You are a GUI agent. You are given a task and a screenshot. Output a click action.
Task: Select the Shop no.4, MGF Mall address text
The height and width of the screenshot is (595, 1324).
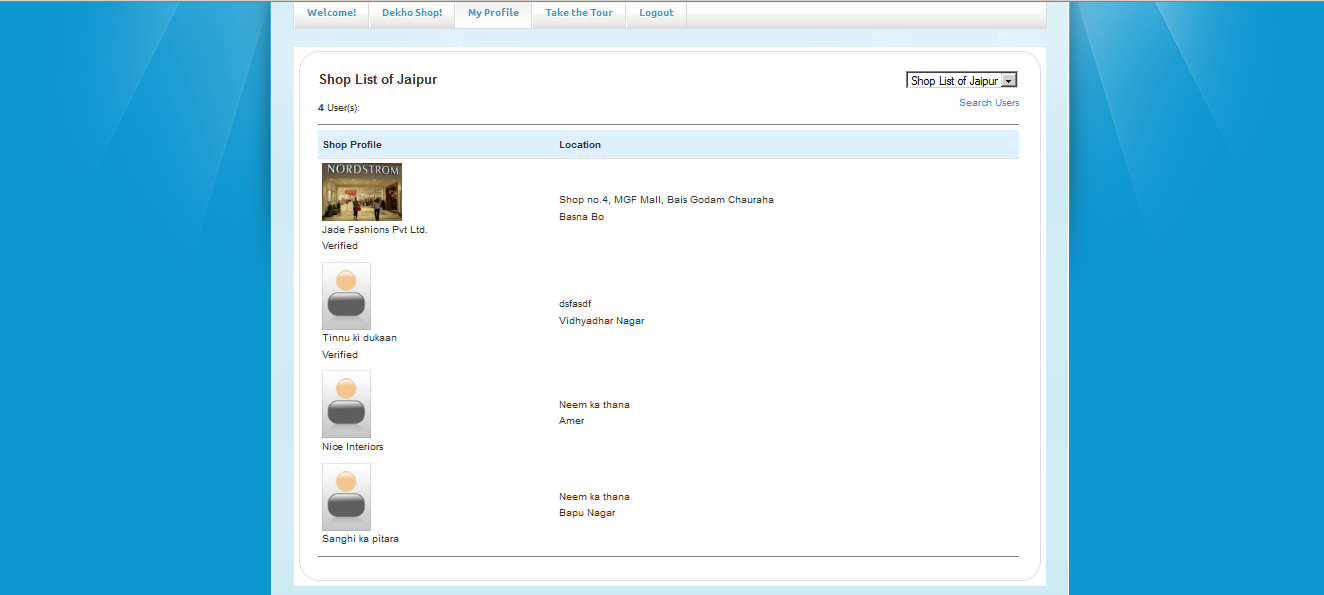(666, 200)
